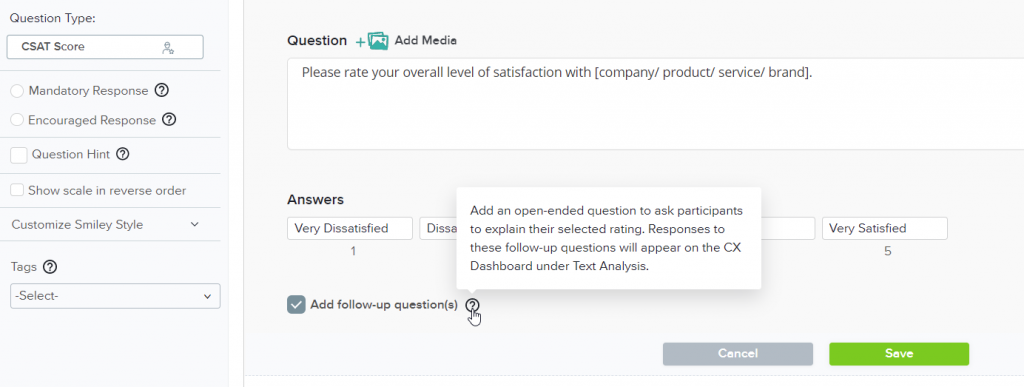Image resolution: width=1024 pixels, height=387 pixels.
Task: Open the Tags -Select- dropdown
Action: [x=116, y=296]
